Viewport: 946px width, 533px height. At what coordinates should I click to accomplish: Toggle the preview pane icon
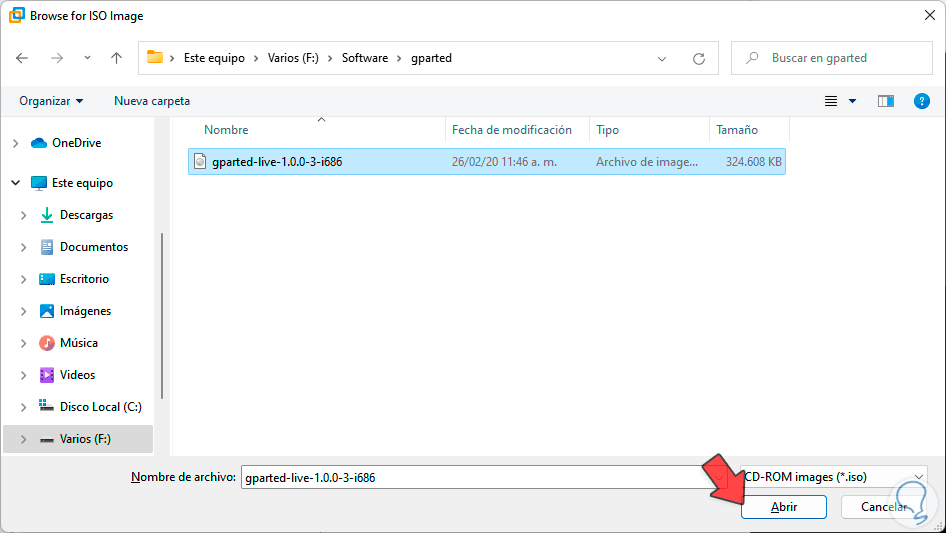point(886,101)
